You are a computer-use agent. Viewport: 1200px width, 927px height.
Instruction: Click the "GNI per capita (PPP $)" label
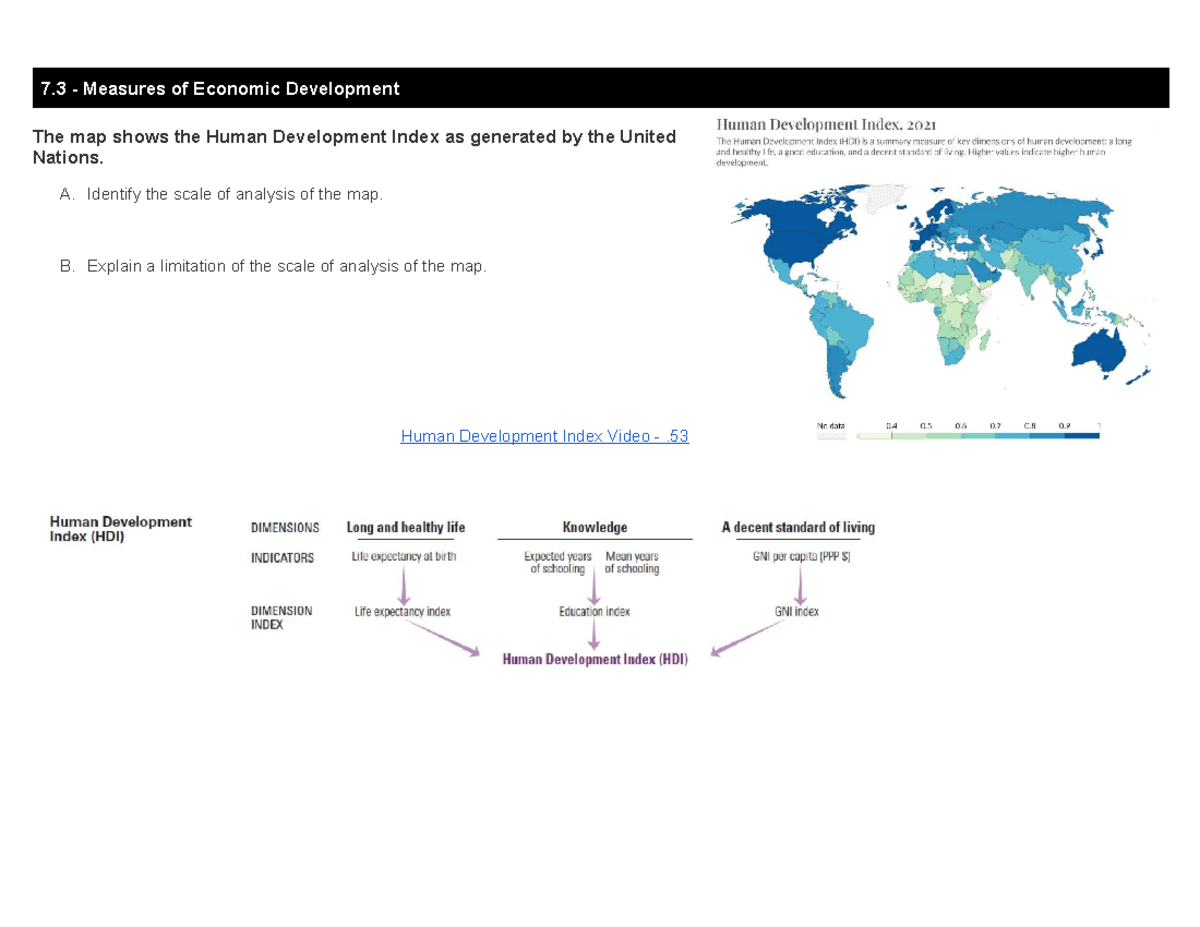(804, 557)
